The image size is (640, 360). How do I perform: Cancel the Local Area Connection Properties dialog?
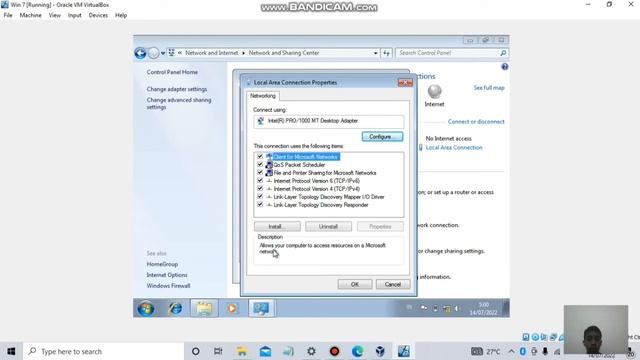[x=393, y=284]
